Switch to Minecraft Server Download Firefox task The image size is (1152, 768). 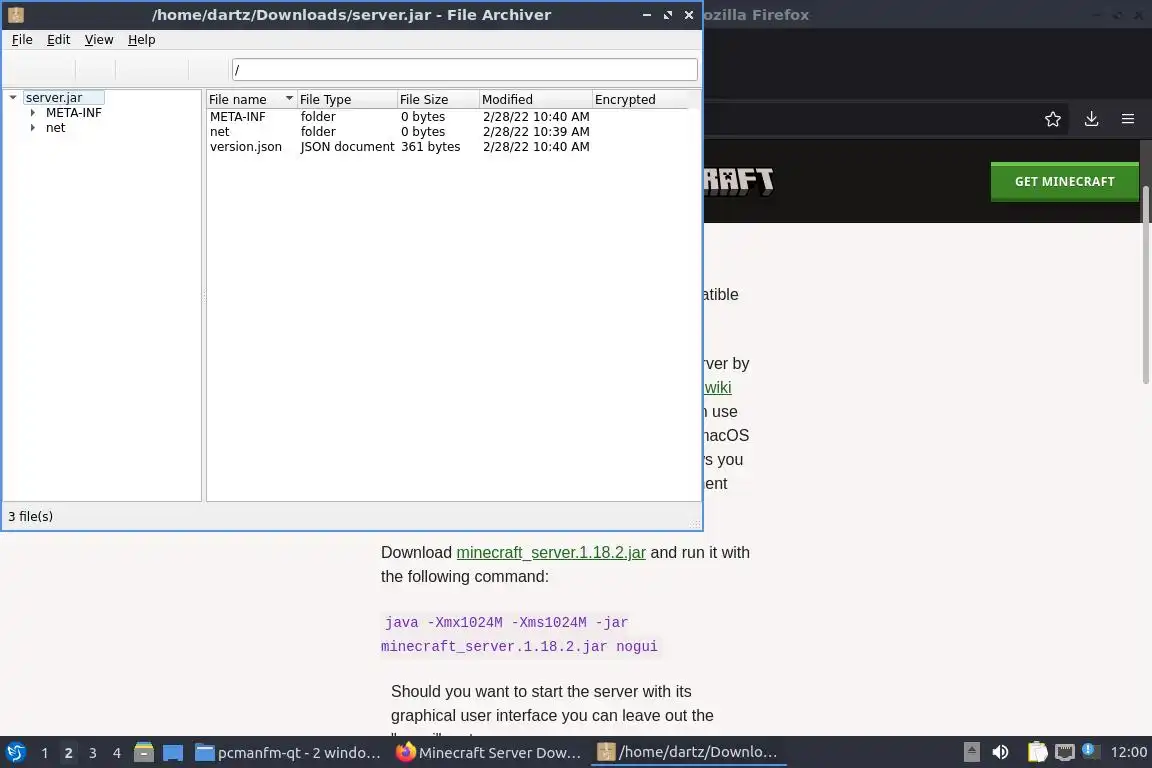click(x=489, y=753)
